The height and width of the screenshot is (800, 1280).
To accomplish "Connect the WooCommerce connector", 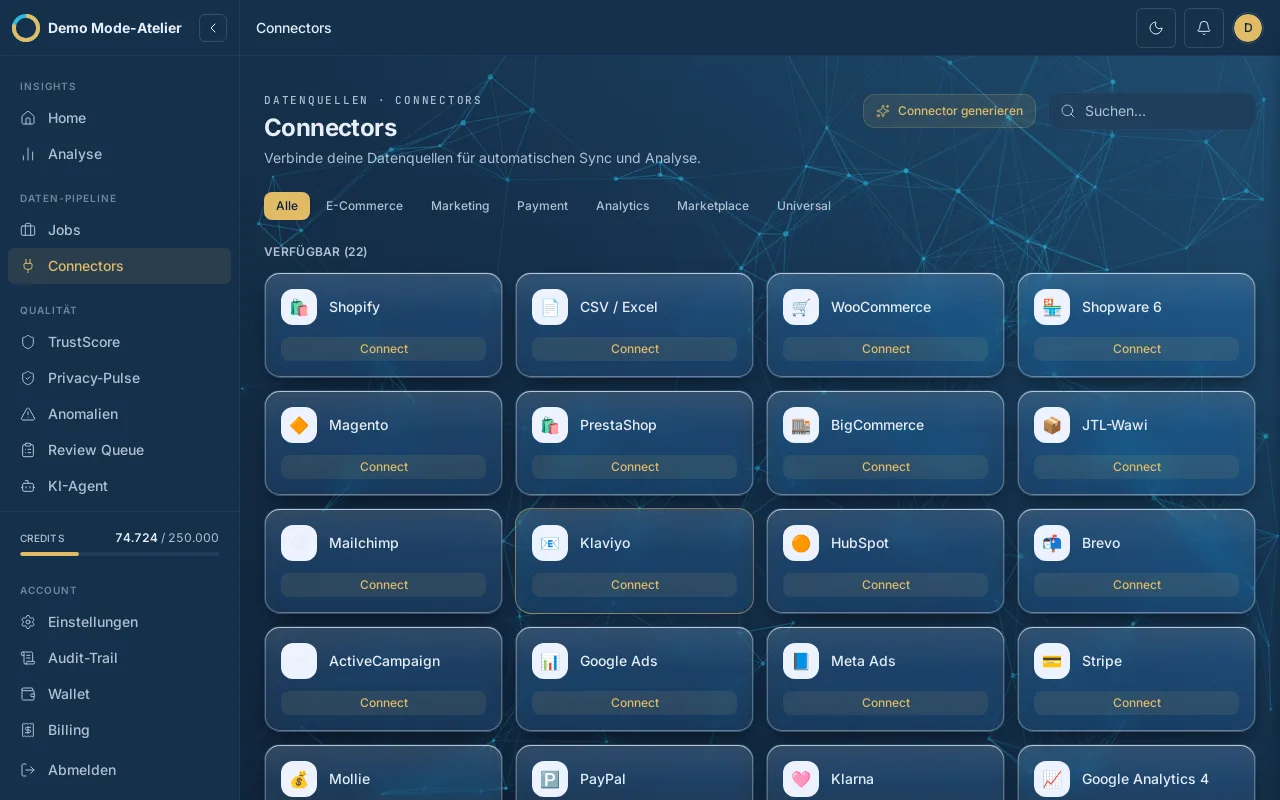I will (x=885, y=349).
